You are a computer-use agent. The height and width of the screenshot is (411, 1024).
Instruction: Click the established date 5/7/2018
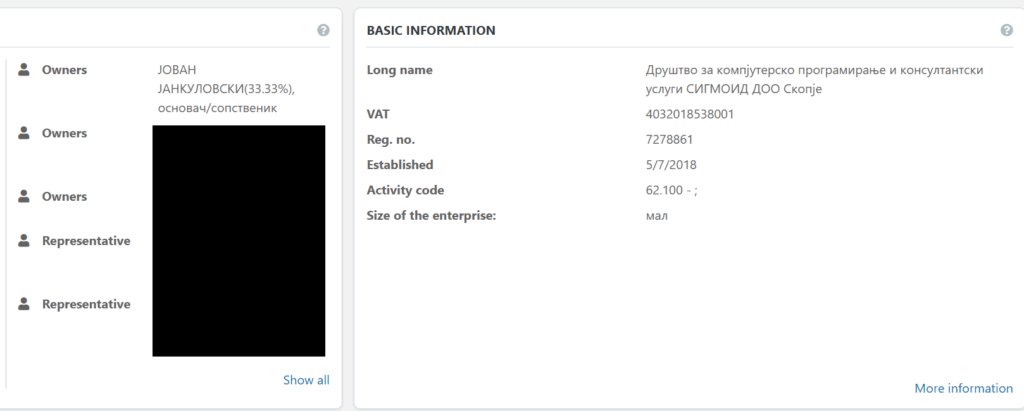click(x=669, y=164)
